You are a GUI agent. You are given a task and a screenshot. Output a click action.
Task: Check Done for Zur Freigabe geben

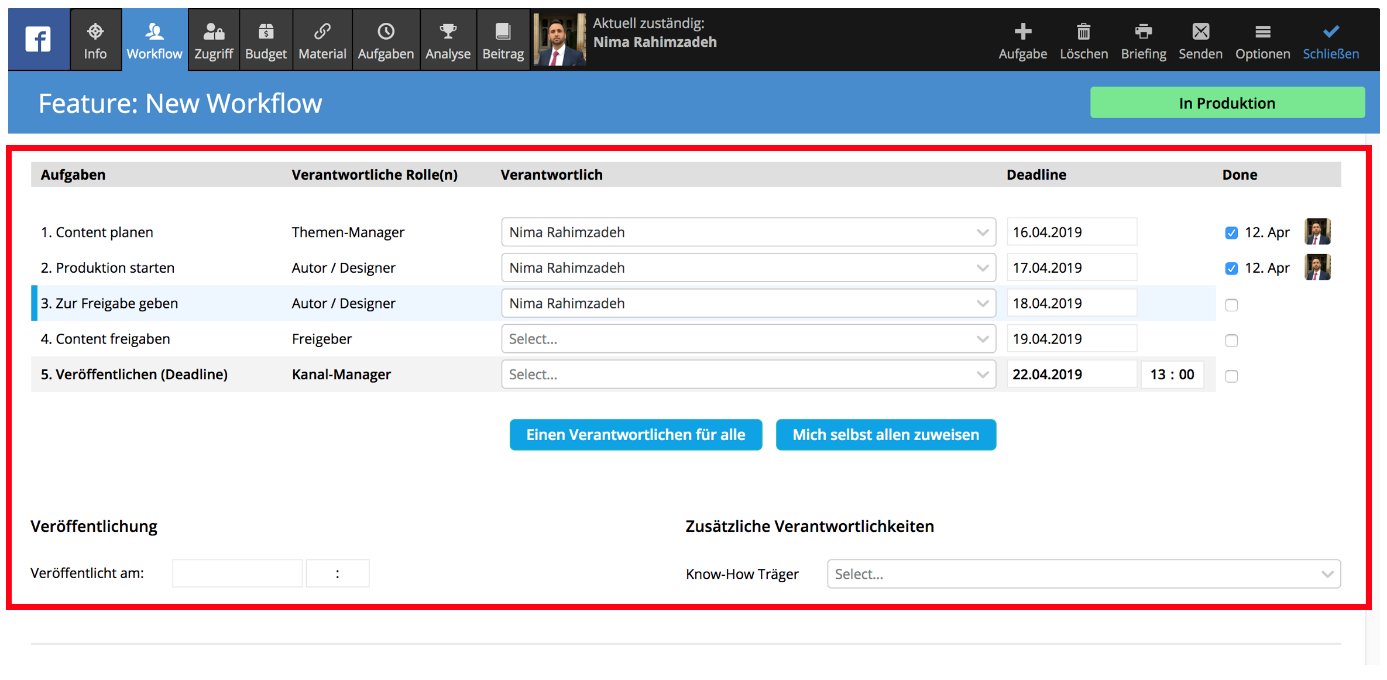1231,305
